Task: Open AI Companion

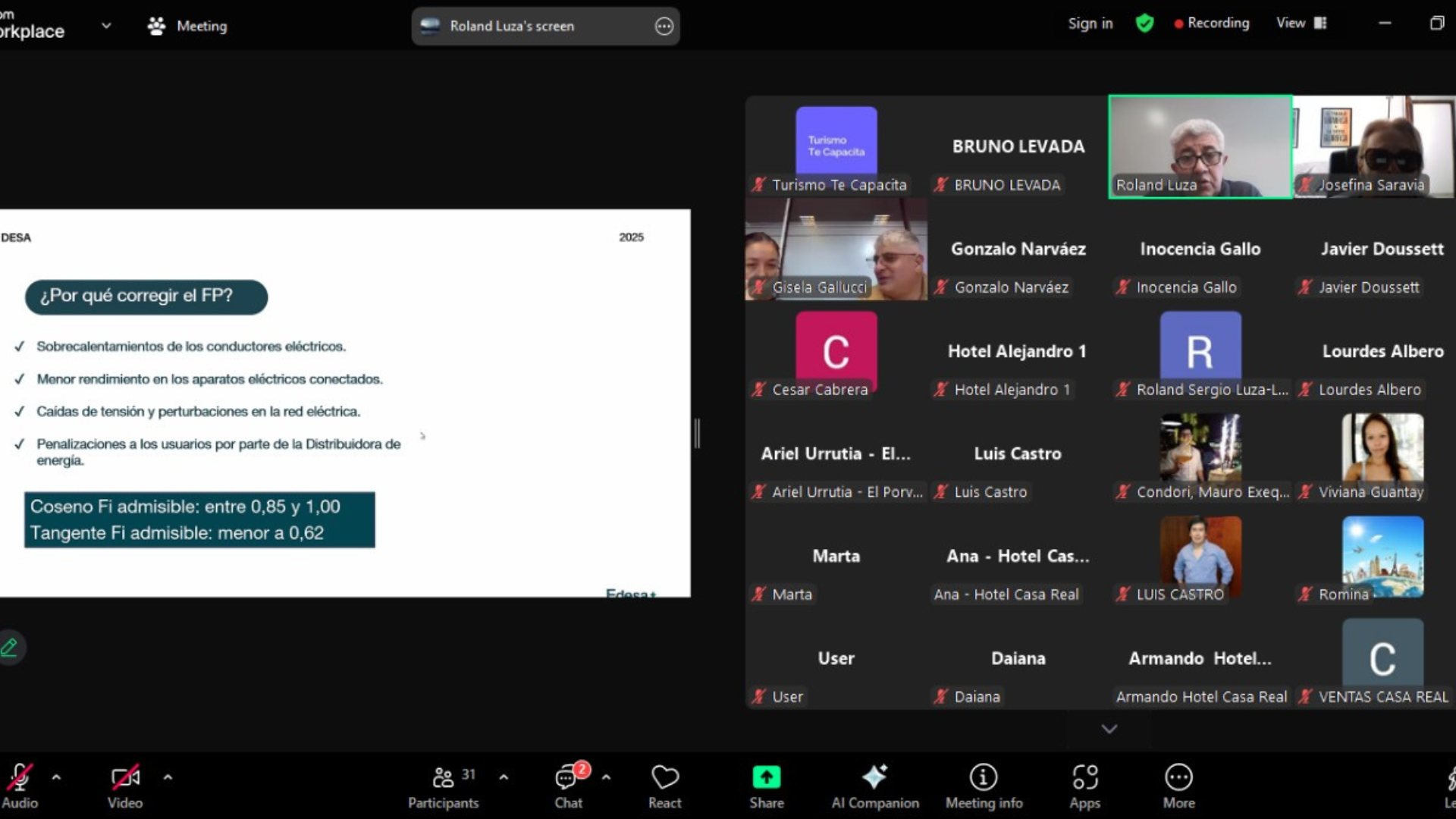Action: coord(875,786)
